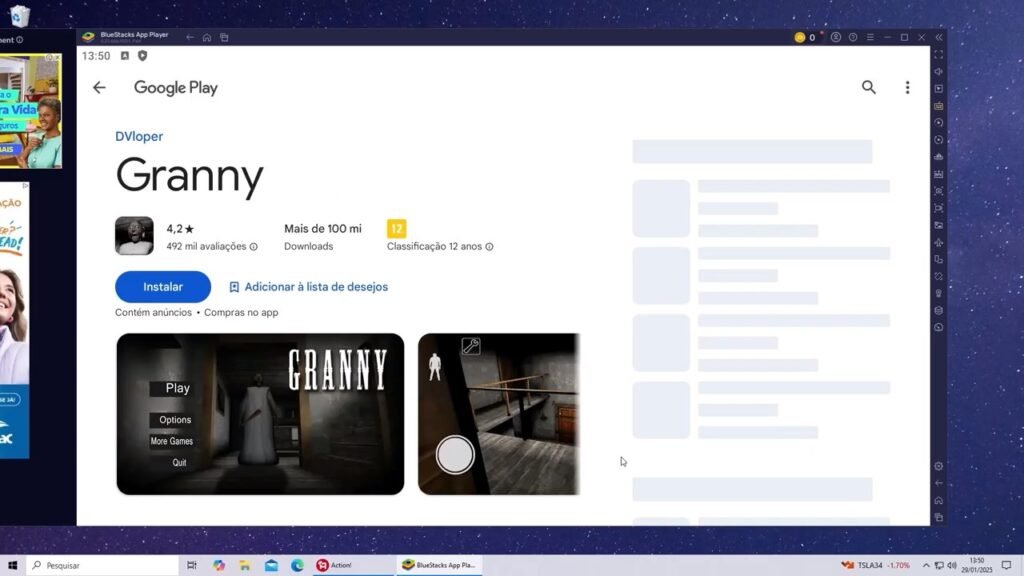This screenshot has width=1024, height=576.
Task: Open the taskbar clock and date
Action: coord(976,565)
